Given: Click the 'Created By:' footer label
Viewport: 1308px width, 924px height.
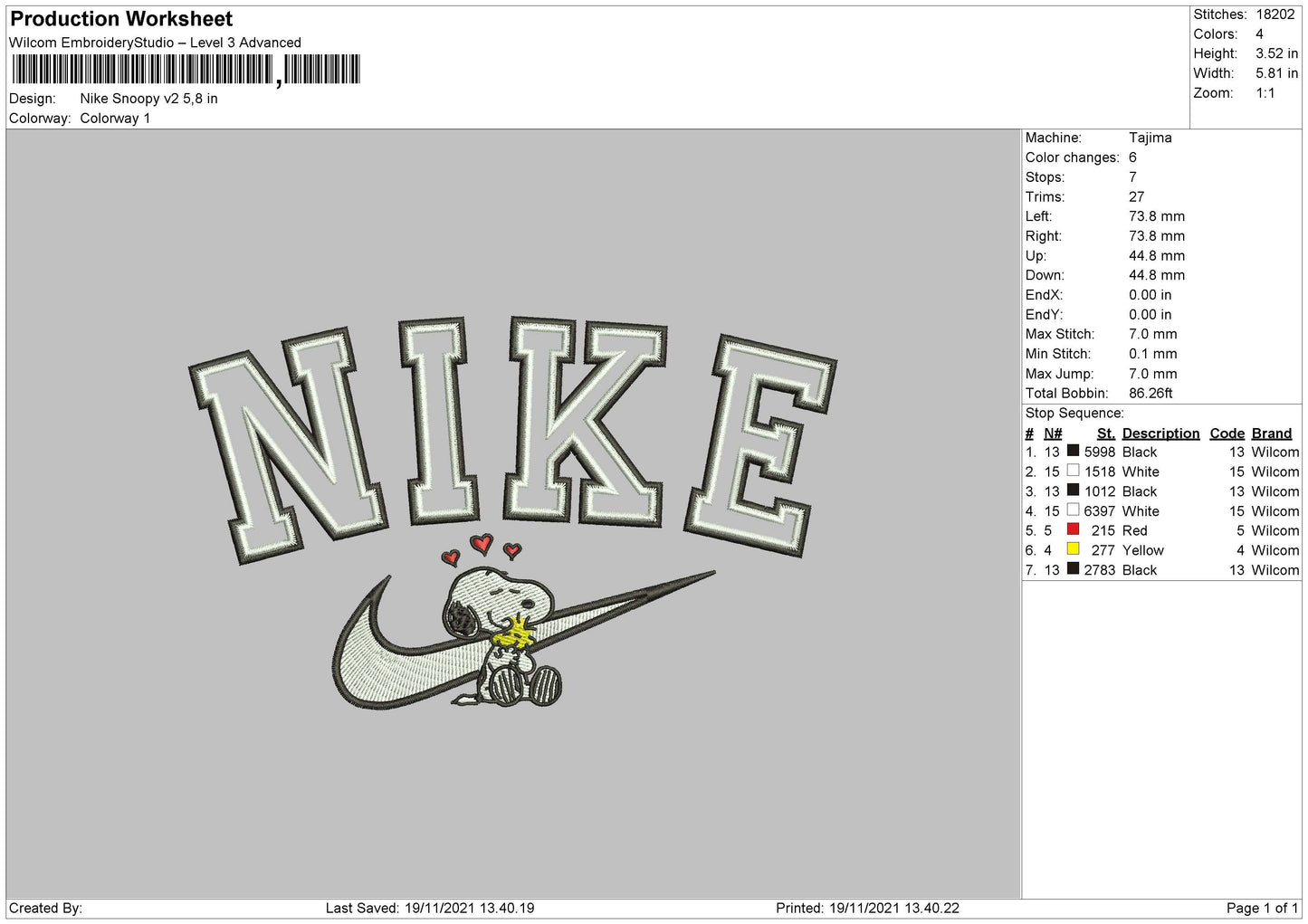Looking at the screenshot, I should click(45, 908).
